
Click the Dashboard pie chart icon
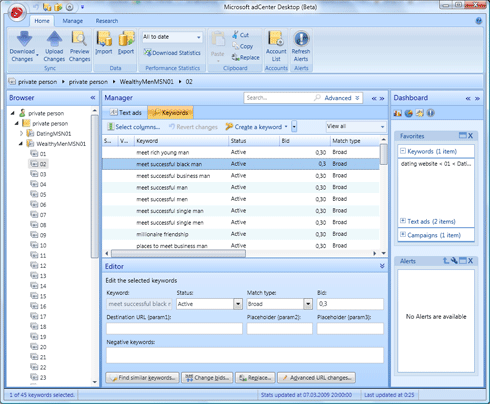tap(409, 113)
